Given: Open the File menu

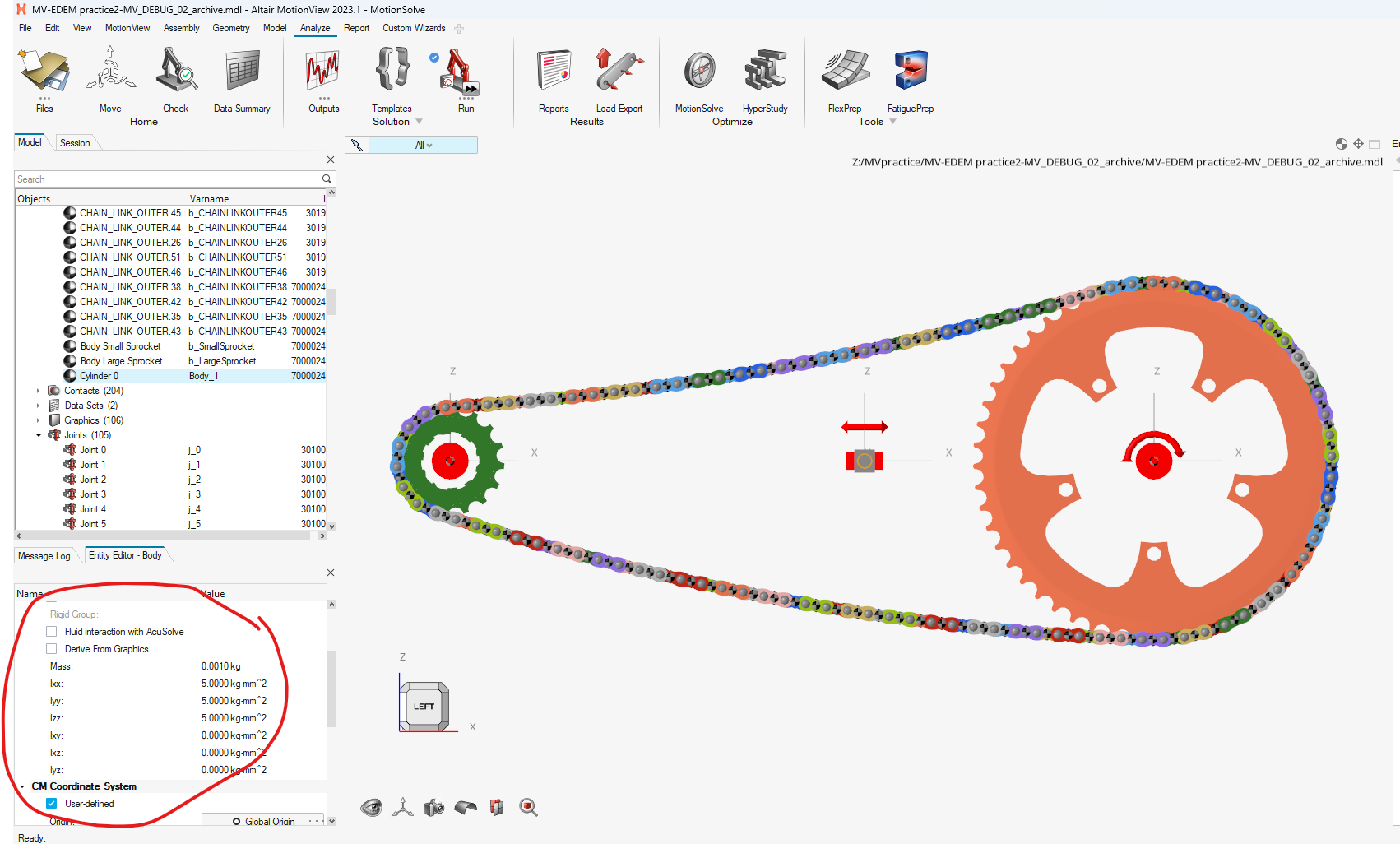Looking at the screenshot, I should pyautogui.click(x=25, y=28).
